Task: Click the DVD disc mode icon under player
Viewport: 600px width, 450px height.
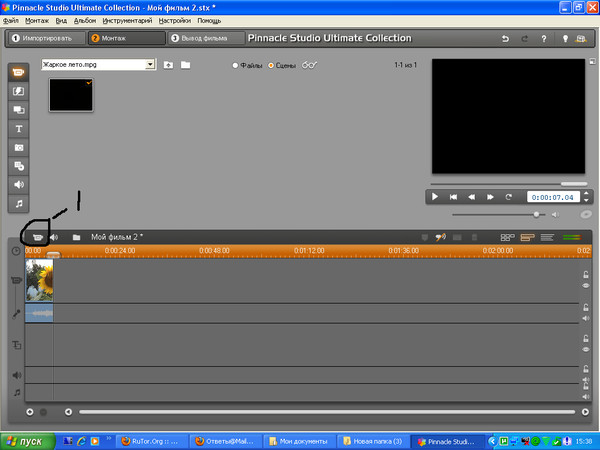Action: click(x=586, y=215)
